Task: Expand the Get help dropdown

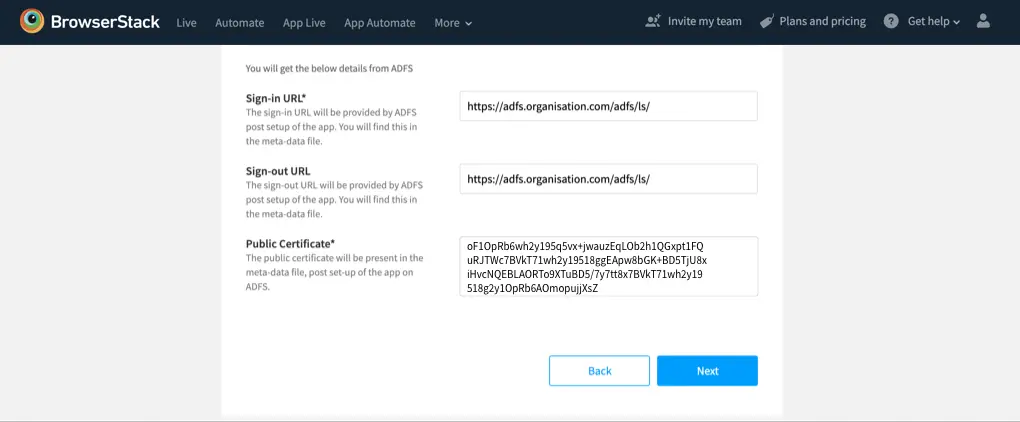Action: (933, 21)
